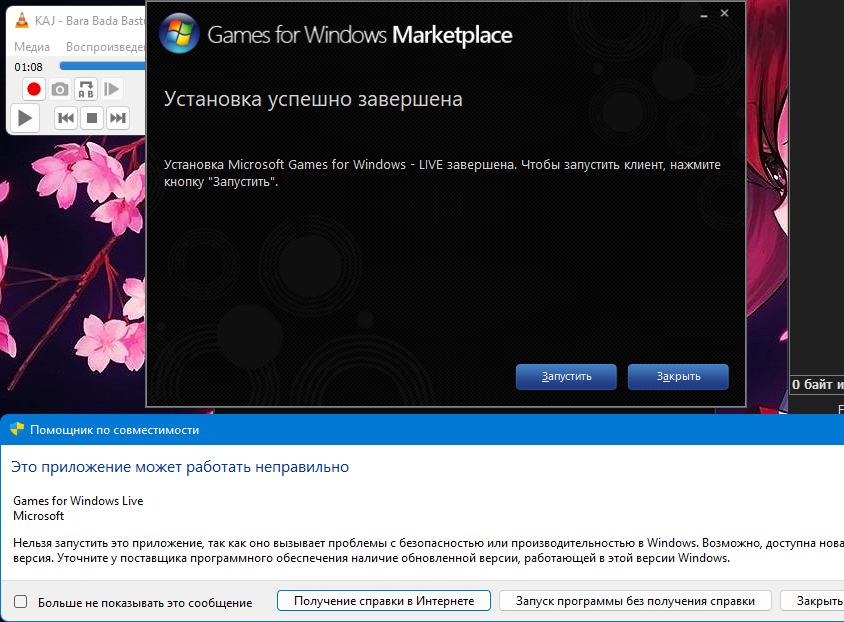Click the shield icon in compatibility assistant title
844x622 pixels.
tap(17, 429)
